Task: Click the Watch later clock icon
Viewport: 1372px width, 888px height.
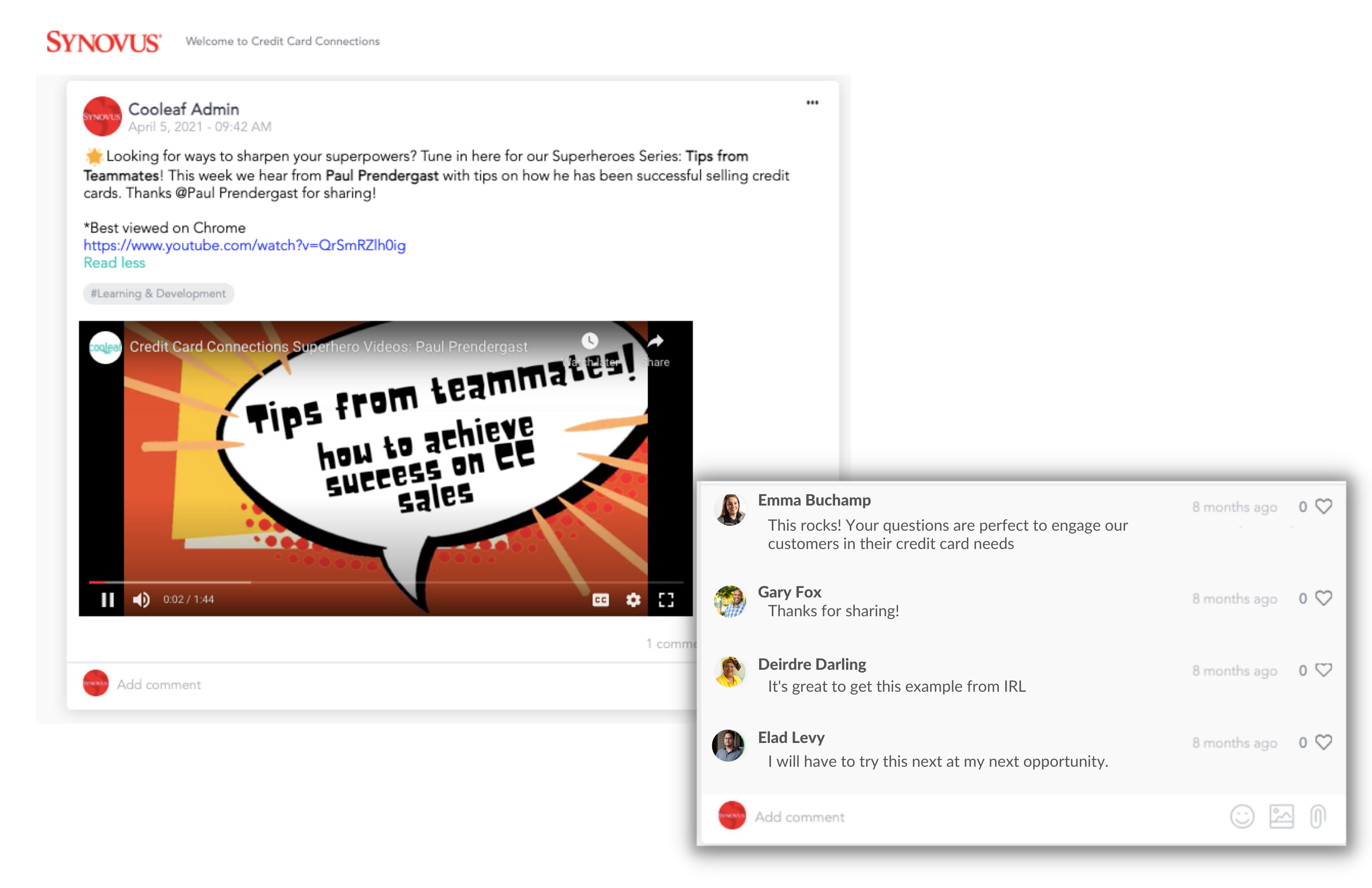Action: coord(589,341)
